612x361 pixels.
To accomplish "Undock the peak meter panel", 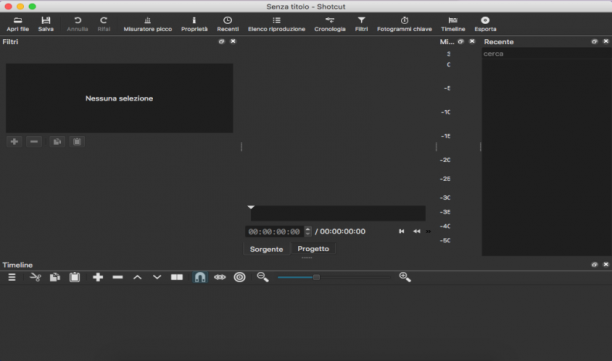I will tap(461, 41).
